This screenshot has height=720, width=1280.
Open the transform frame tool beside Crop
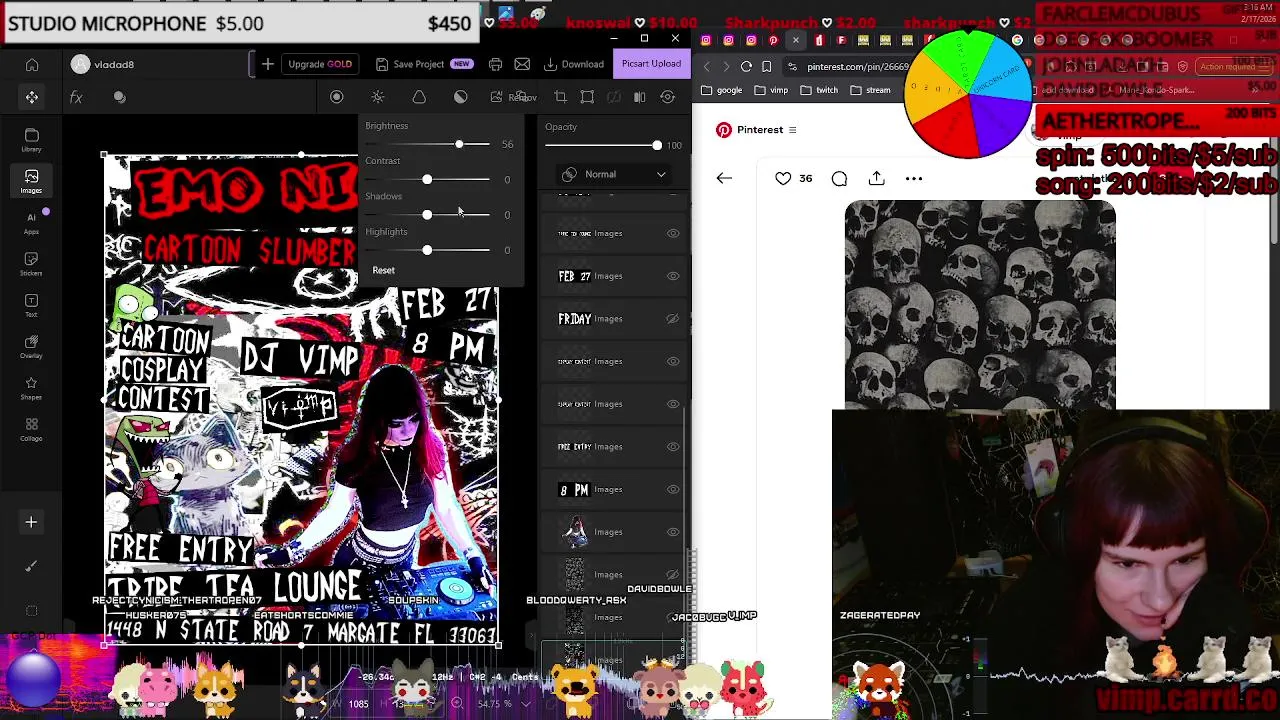pyautogui.click(x=587, y=97)
